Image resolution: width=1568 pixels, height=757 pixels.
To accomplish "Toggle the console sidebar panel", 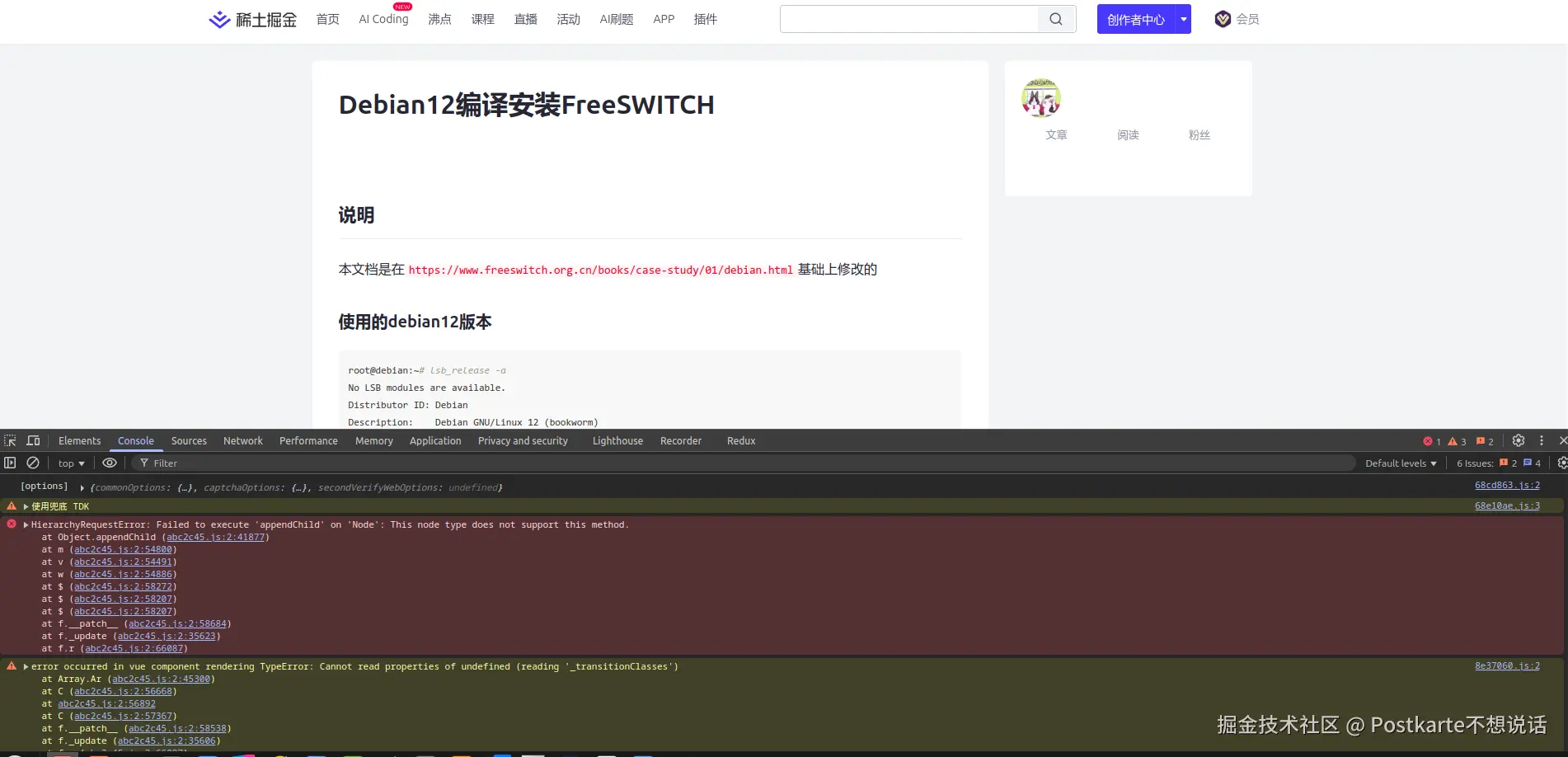I will click(x=10, y=463).
